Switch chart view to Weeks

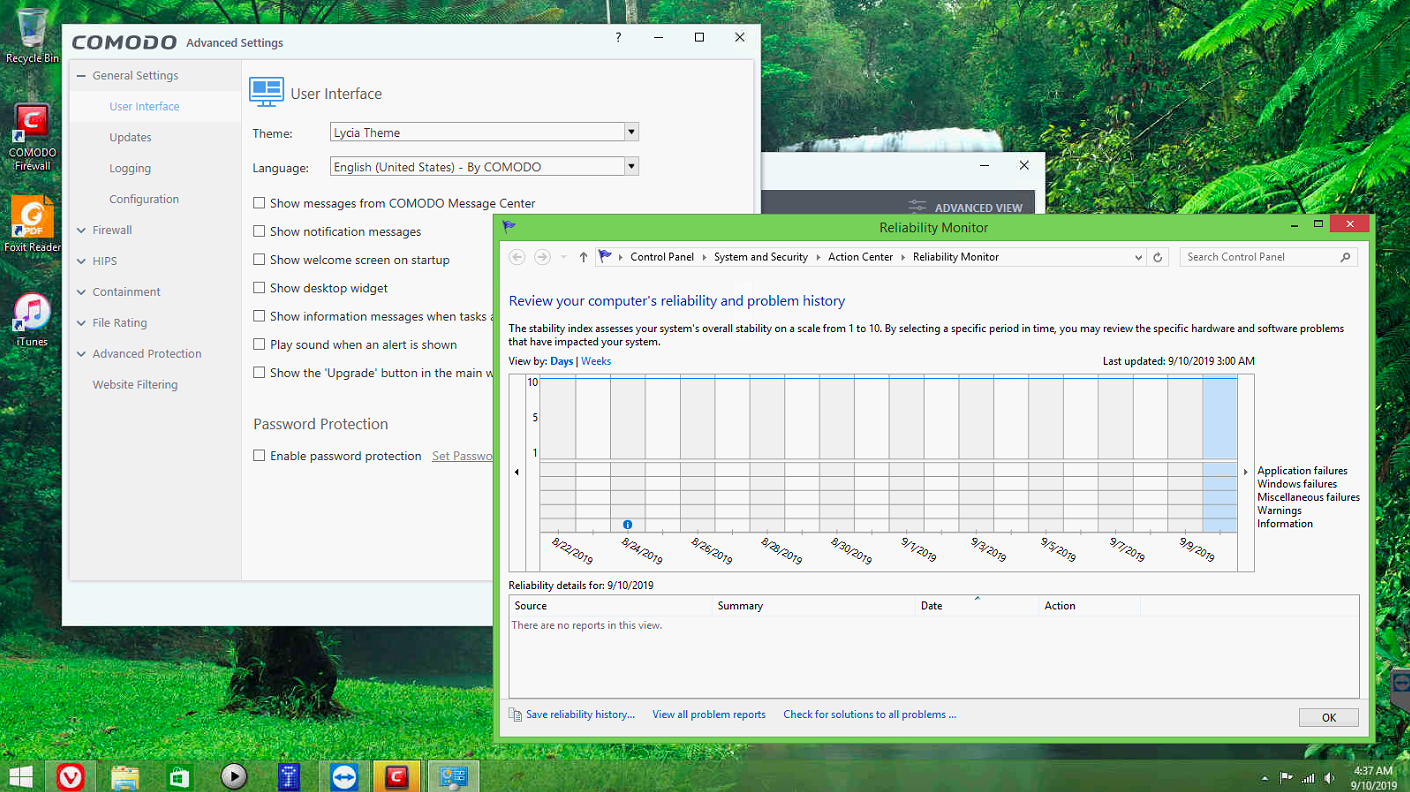coord(596,361)
